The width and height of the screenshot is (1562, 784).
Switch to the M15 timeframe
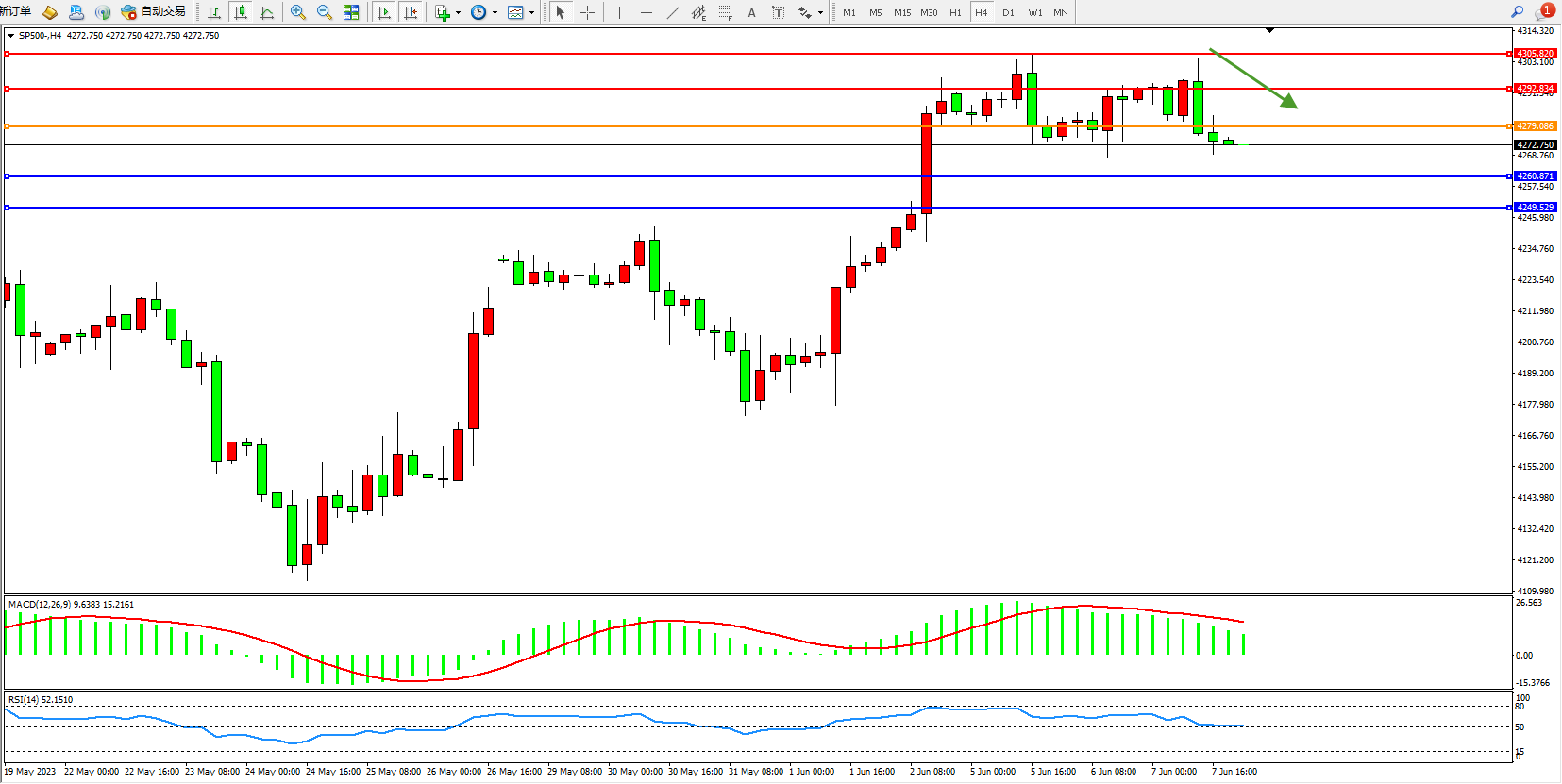click(x=902, y=12)
